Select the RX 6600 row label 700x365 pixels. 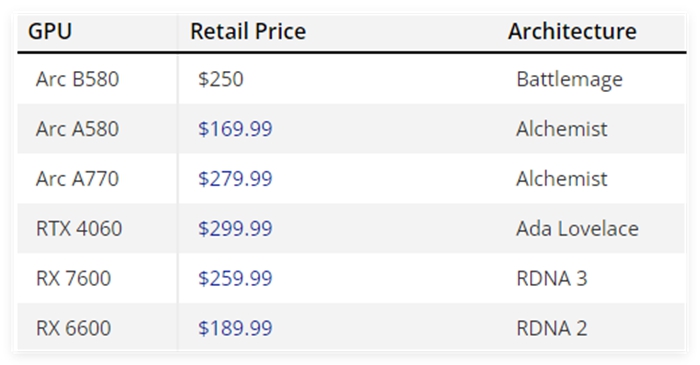(x=73, y=328)
